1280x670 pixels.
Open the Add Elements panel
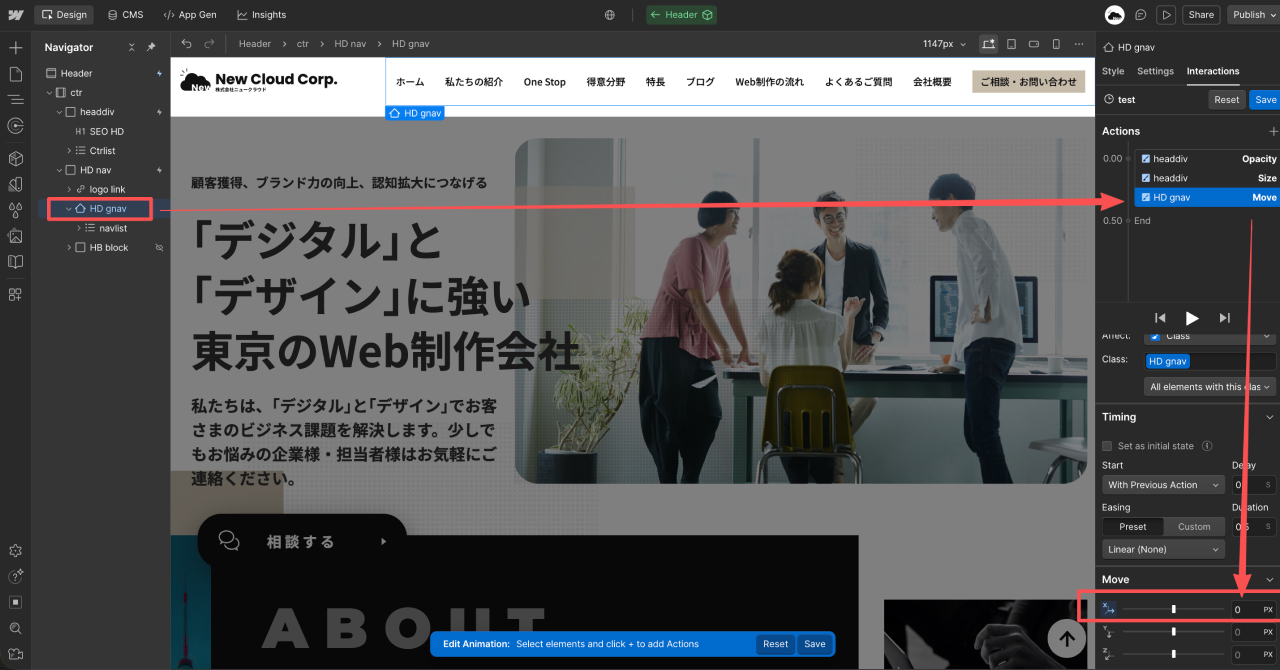tap(15, 47)
